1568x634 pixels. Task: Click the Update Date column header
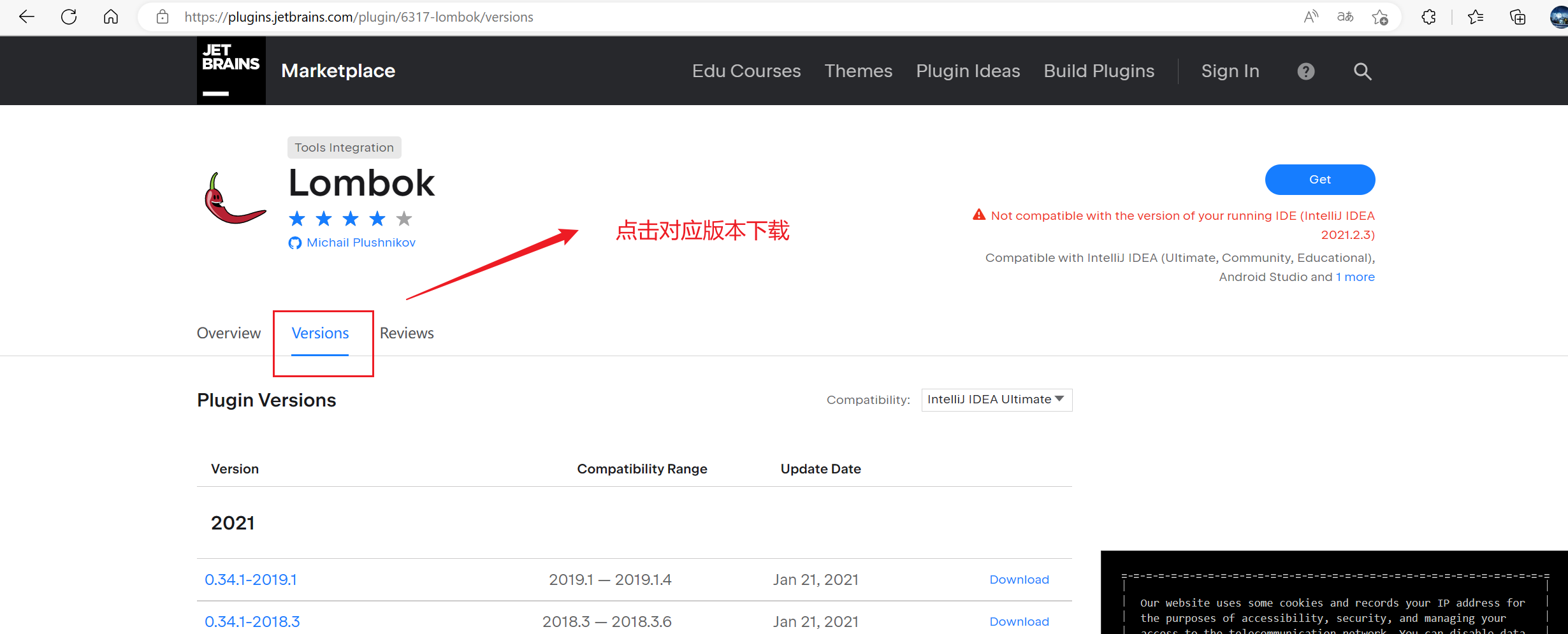(x=820, y=469)
